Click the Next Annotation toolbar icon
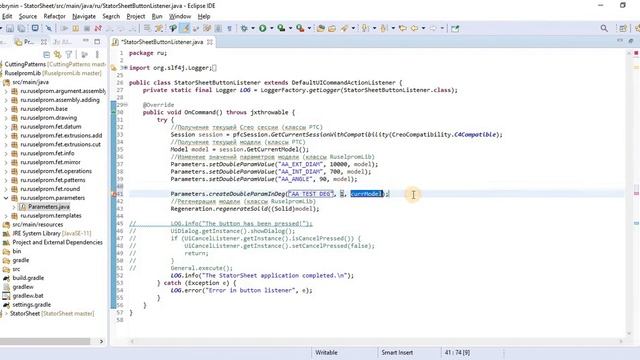640x360 pixels. point(365,28)
